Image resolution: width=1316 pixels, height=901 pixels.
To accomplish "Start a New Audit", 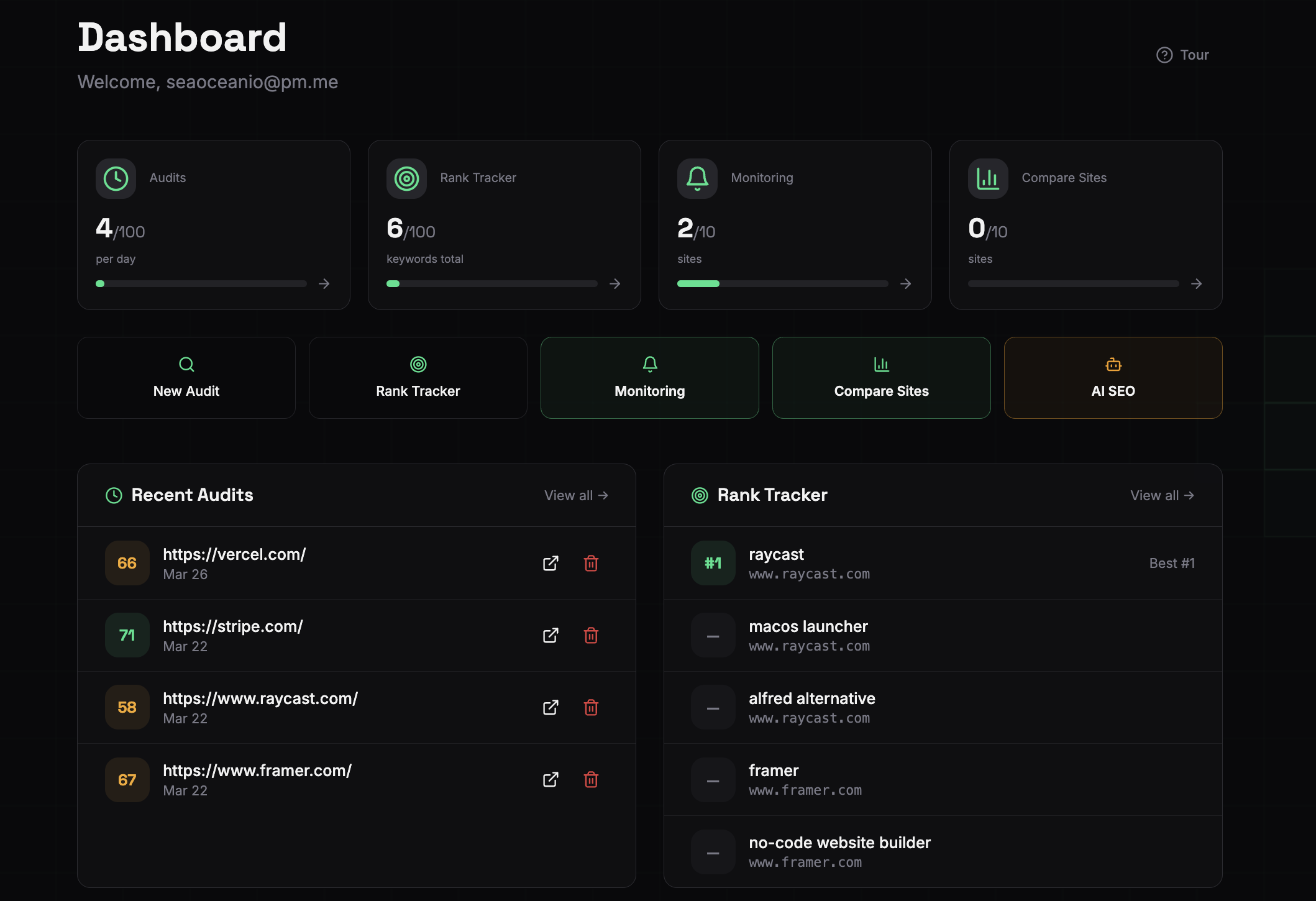I will (186, 378).
